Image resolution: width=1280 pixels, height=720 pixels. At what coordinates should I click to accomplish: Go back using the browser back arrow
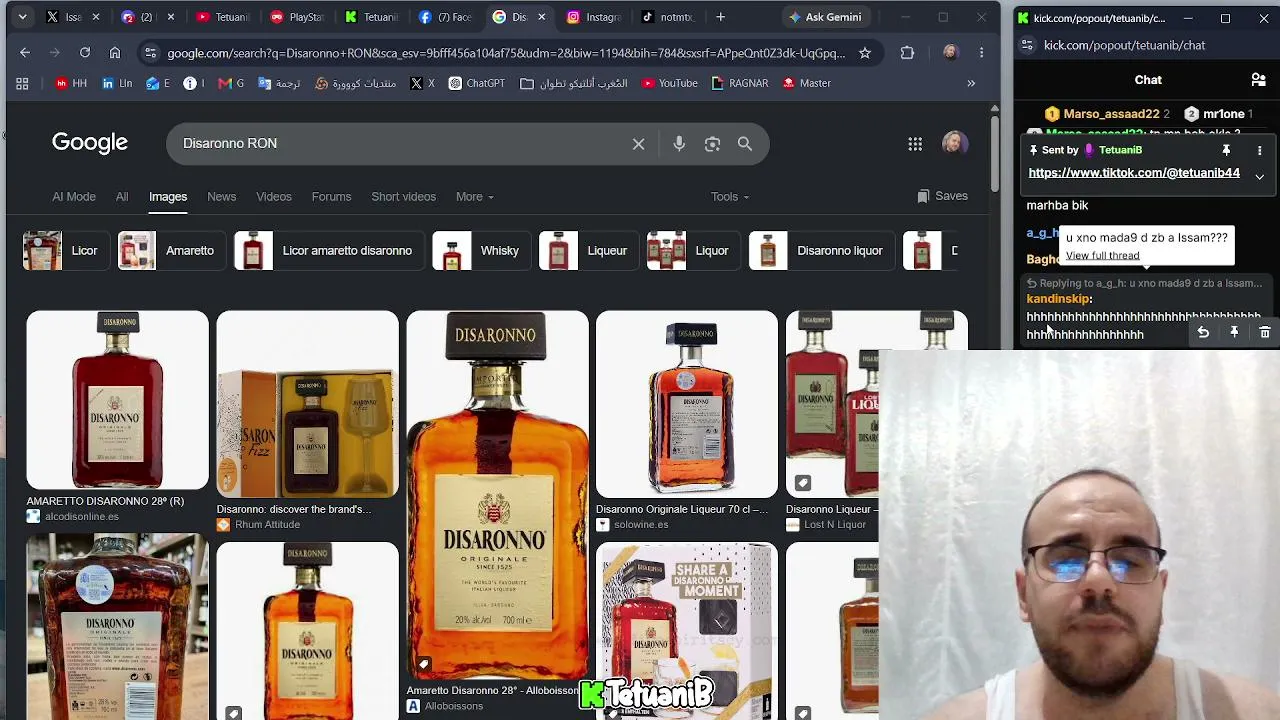click(25, 53)
